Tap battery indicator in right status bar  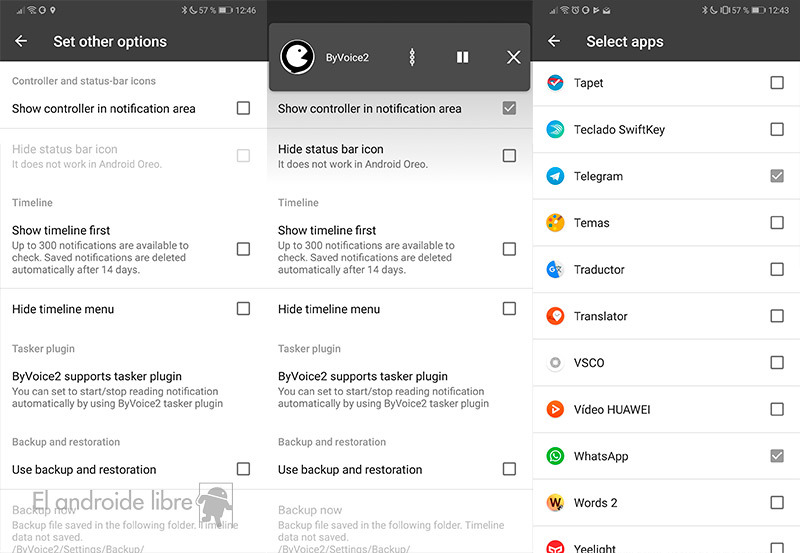758,10
